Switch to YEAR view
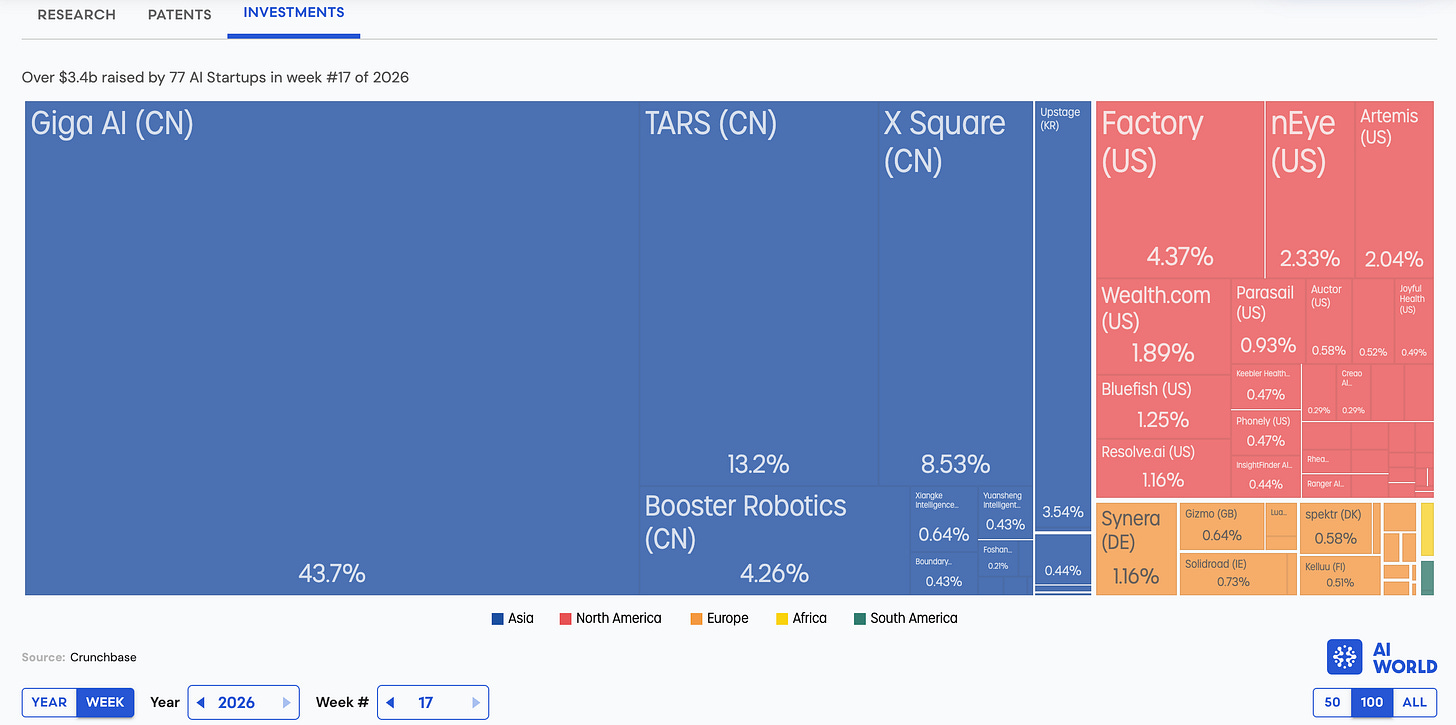This screenshot has height=725, width=1456. click(49, 702)
